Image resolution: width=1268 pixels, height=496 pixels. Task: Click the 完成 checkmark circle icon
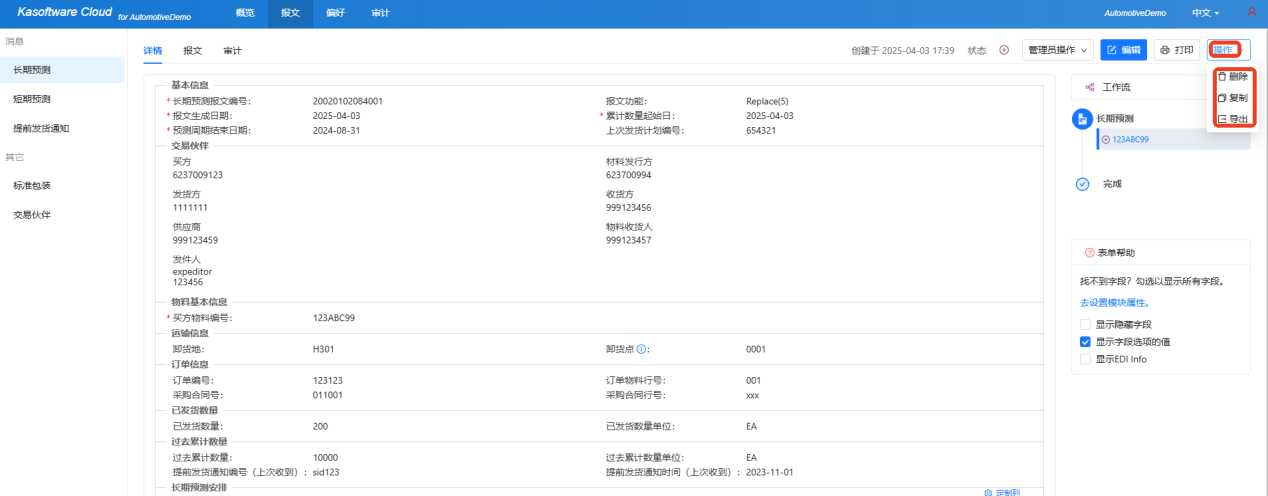pos(1082,184)
